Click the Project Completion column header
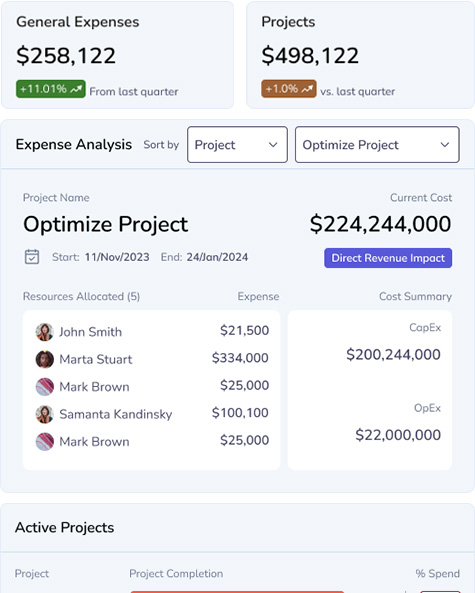Viewport: 475px width, 593px height. click(x=176, y=573)
